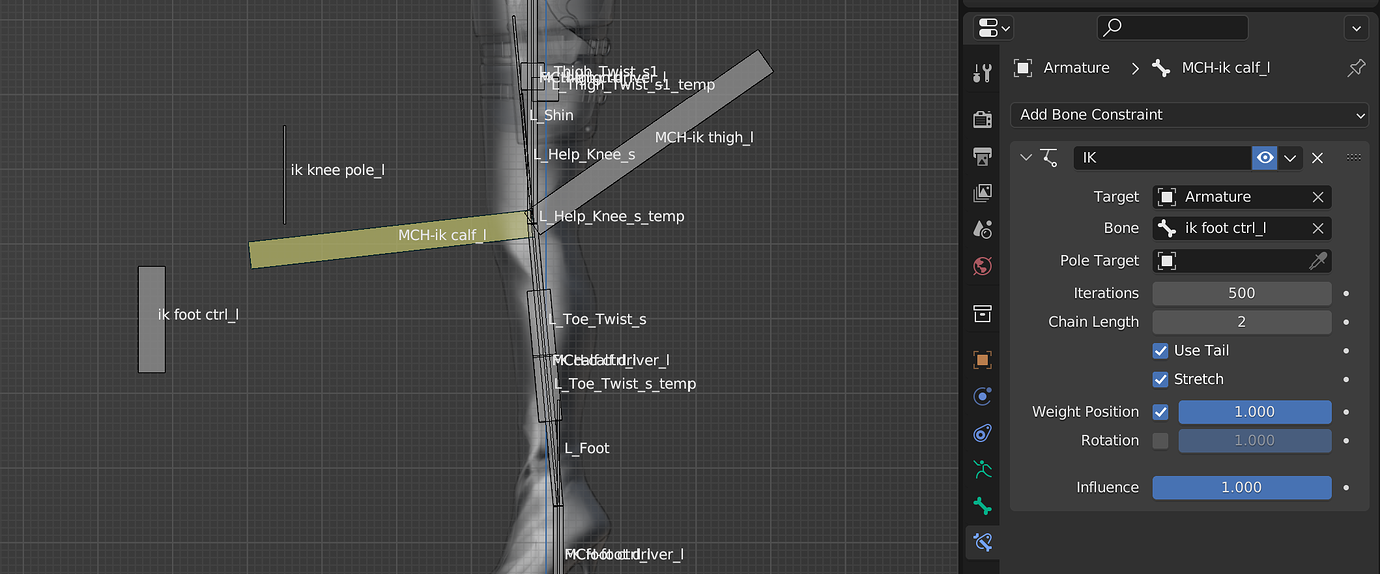This screenshot has width=1380, height=574.
Task: Click the L_Shin bone label
Action: [x=552, y=115]
